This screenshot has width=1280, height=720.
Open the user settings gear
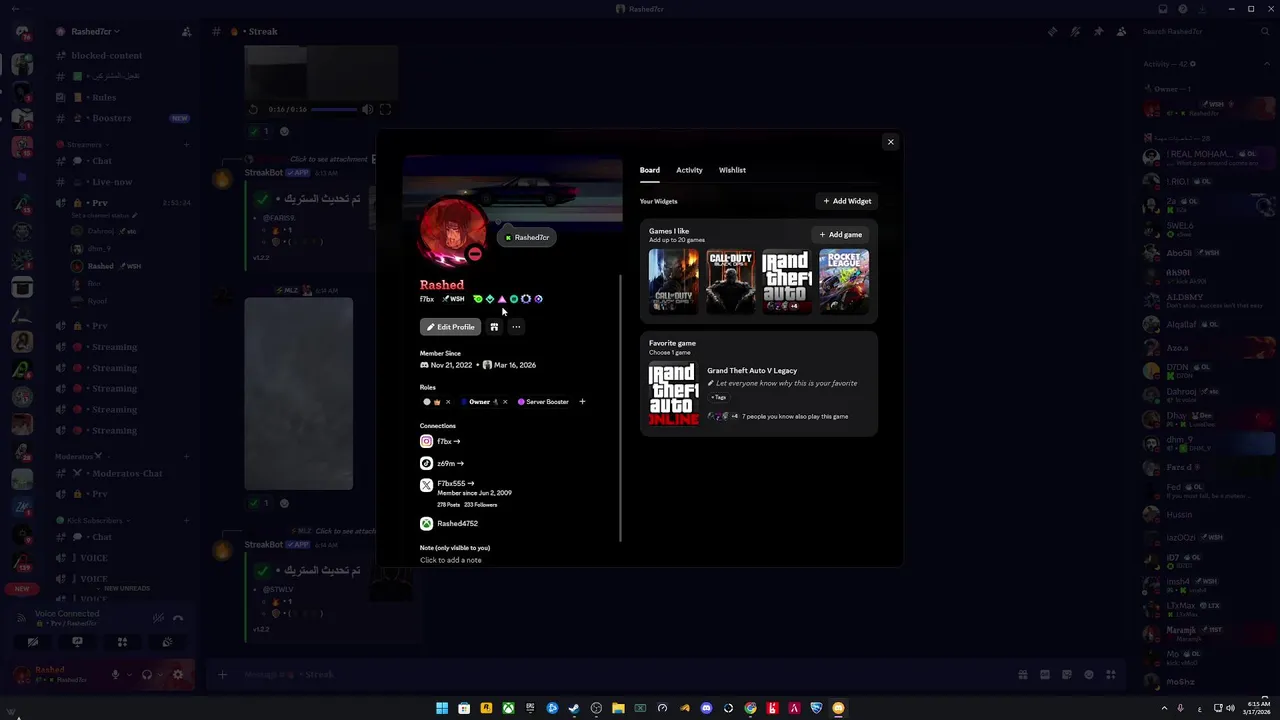[178, 675]
